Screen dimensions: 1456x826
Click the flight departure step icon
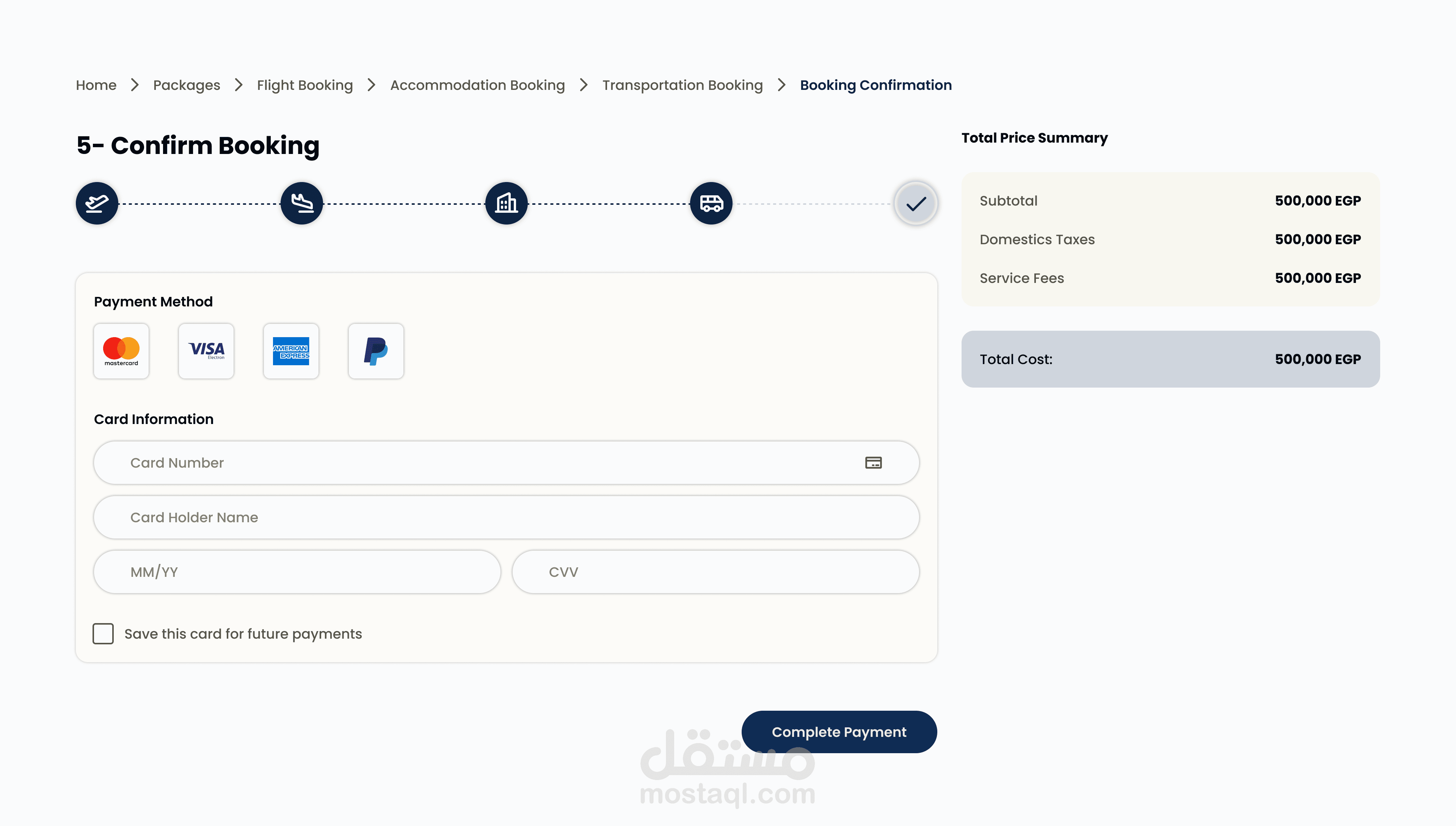97,203
